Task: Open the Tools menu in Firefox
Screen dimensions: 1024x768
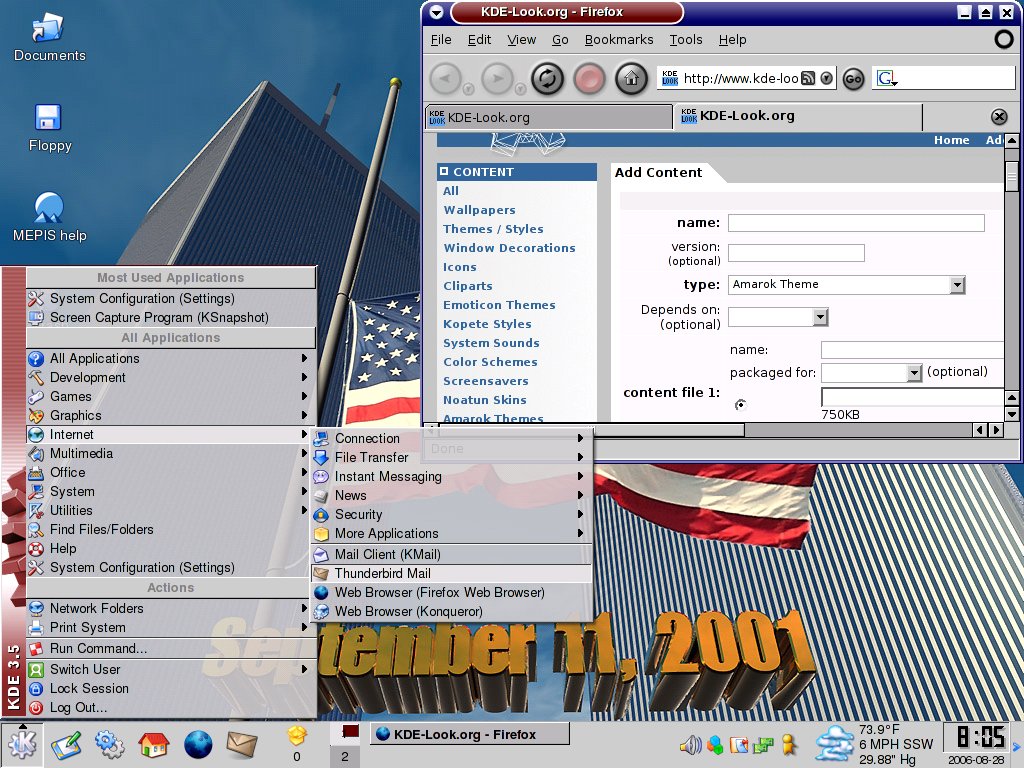Action: pos(686,40)
